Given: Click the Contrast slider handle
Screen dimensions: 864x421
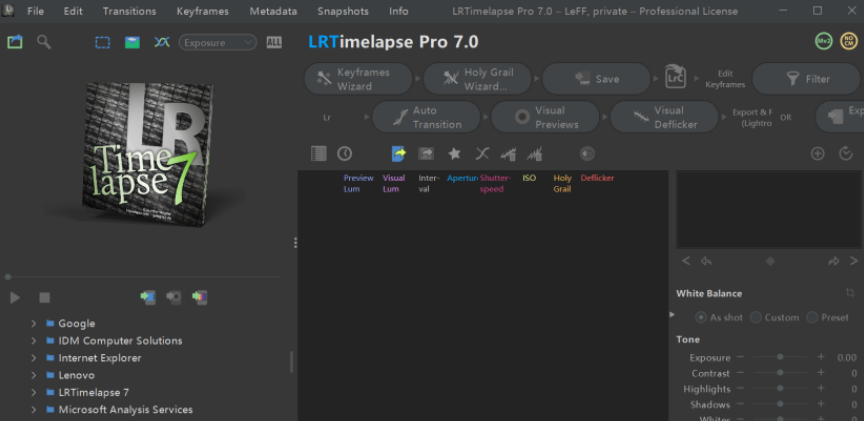Looking at the screenshot, I should click(780, 373).
